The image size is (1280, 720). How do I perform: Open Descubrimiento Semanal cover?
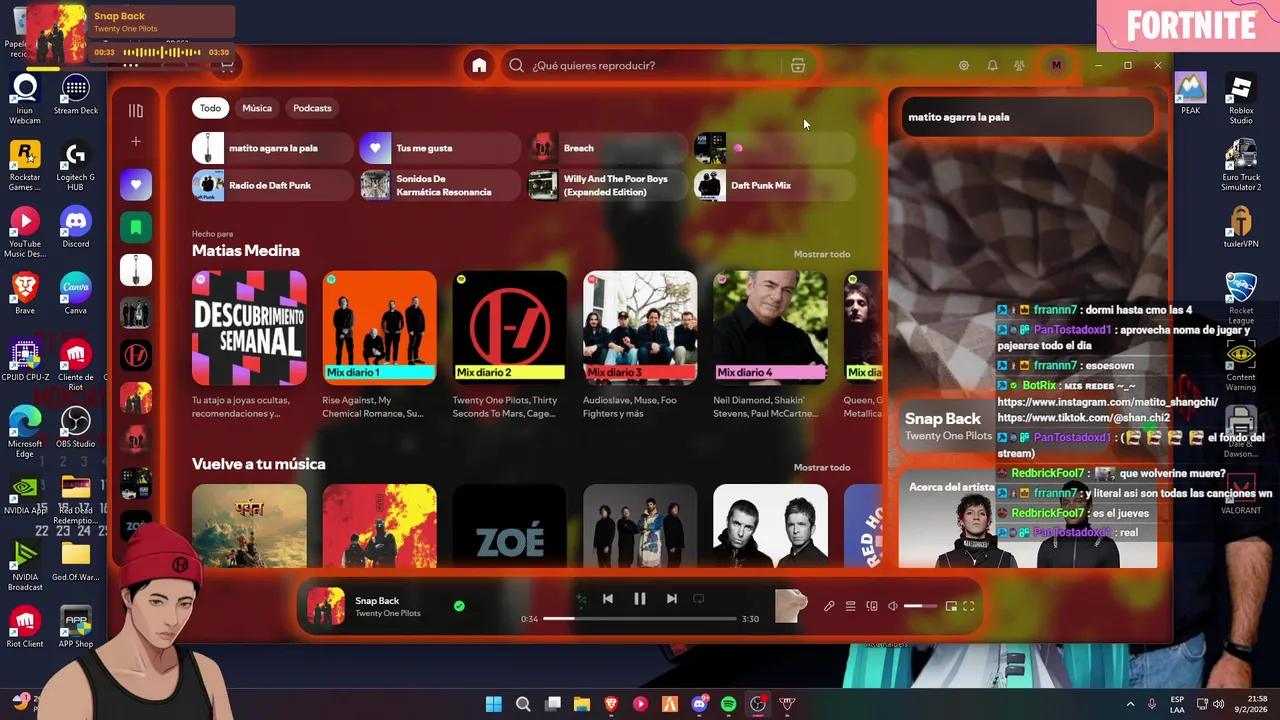point(249,328)
